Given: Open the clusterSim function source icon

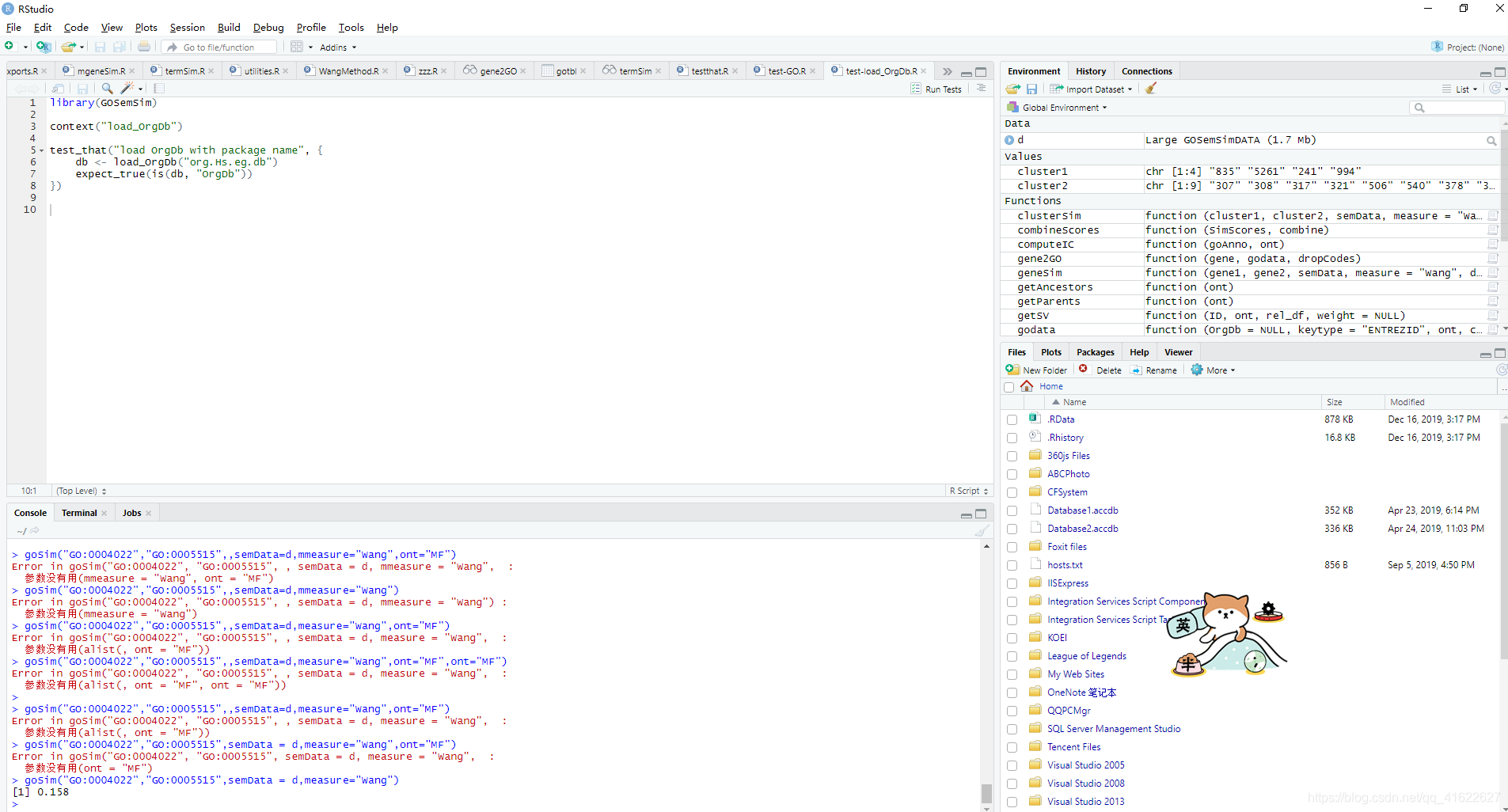Looking at the screenshot, I should click(1493, 215).
